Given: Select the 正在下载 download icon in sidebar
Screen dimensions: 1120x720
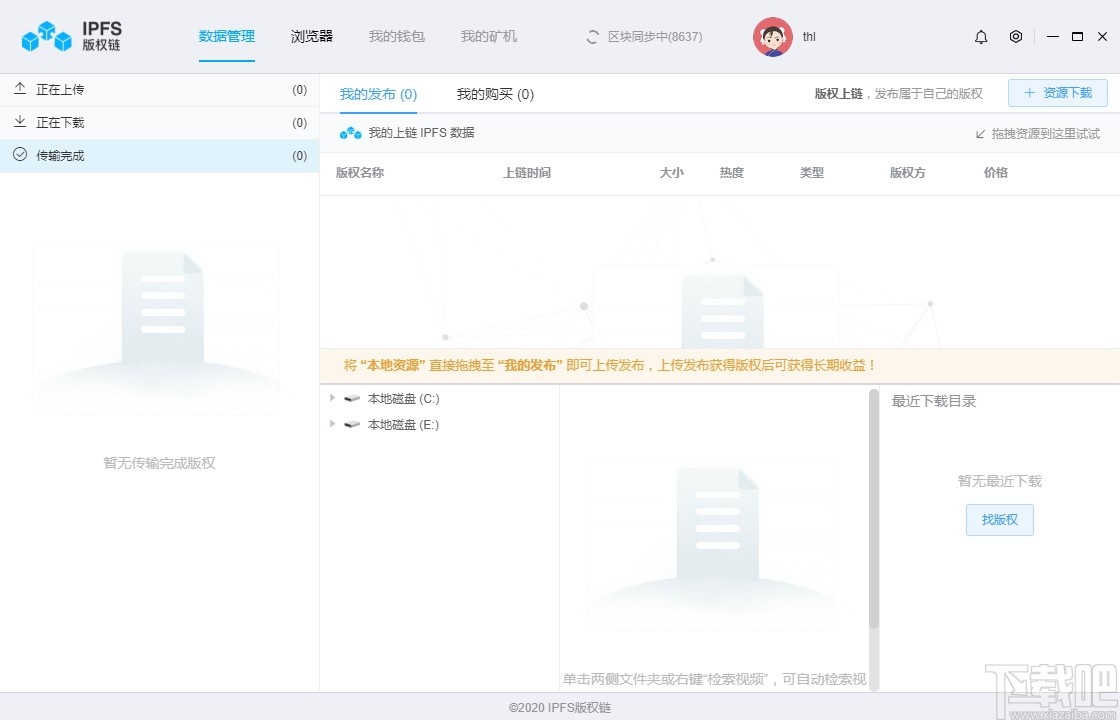Looking at the screenshot, I should pyautogui.click(x=22, y=122).
